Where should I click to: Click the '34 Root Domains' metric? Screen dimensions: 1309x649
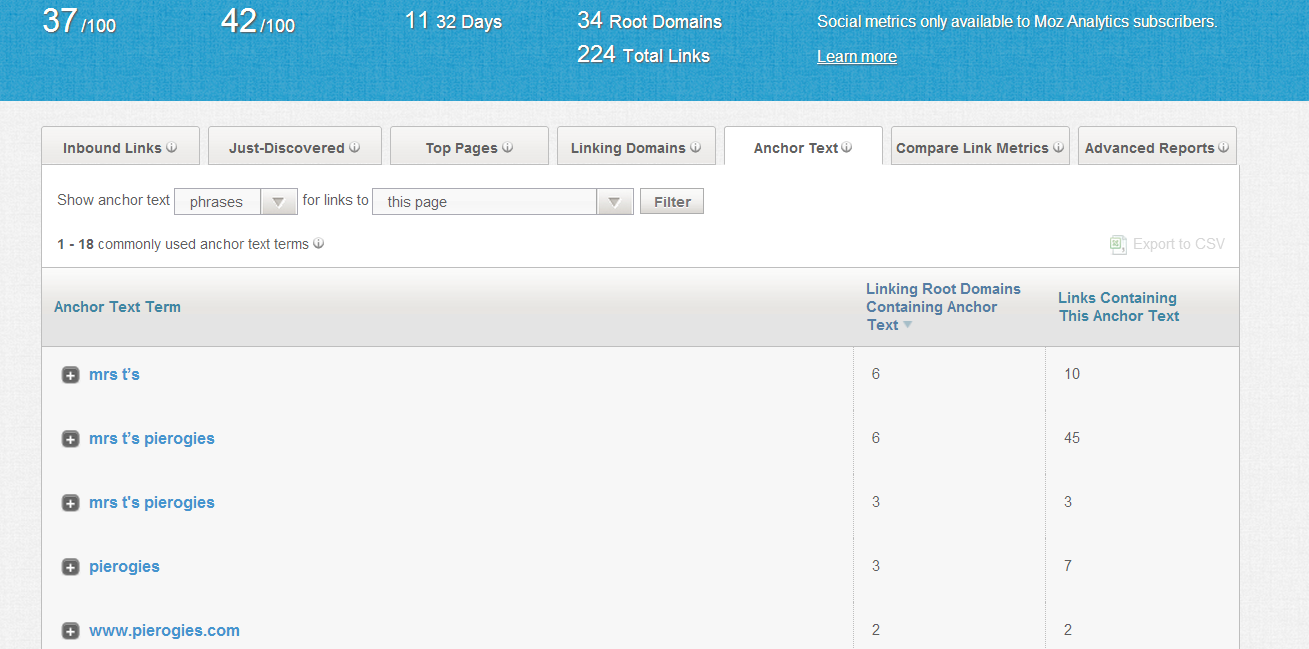tap(649, 21)
